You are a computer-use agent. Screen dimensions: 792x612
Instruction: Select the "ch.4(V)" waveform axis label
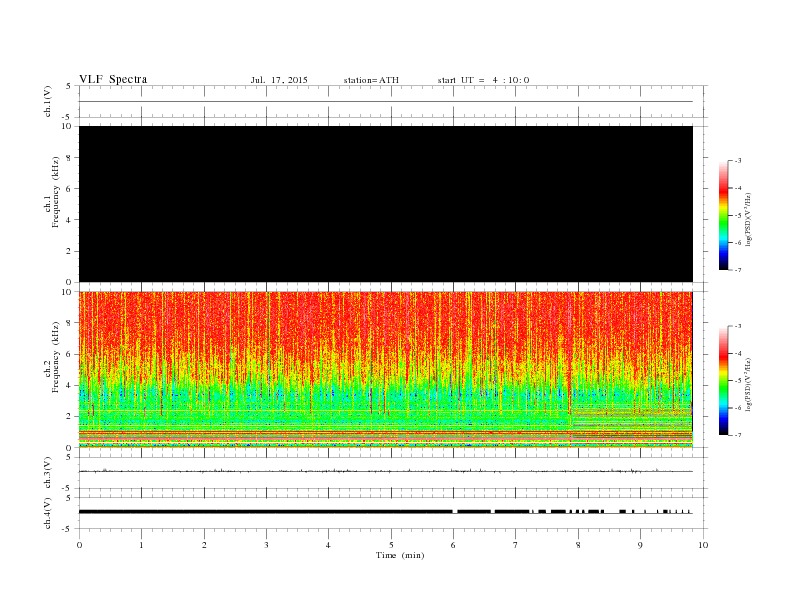48,513
